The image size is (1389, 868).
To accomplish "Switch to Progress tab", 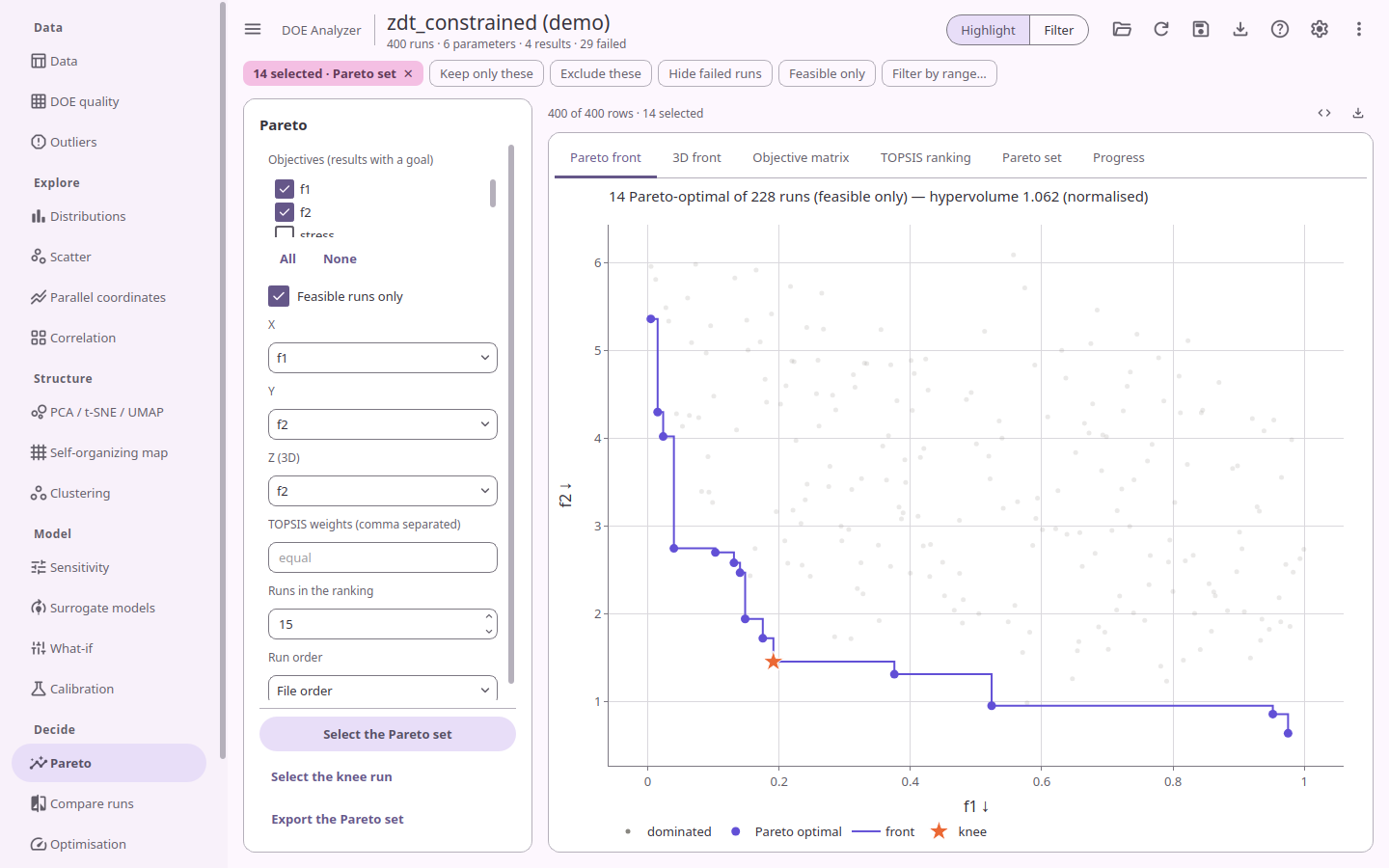I will click(x=1119, y=157).
